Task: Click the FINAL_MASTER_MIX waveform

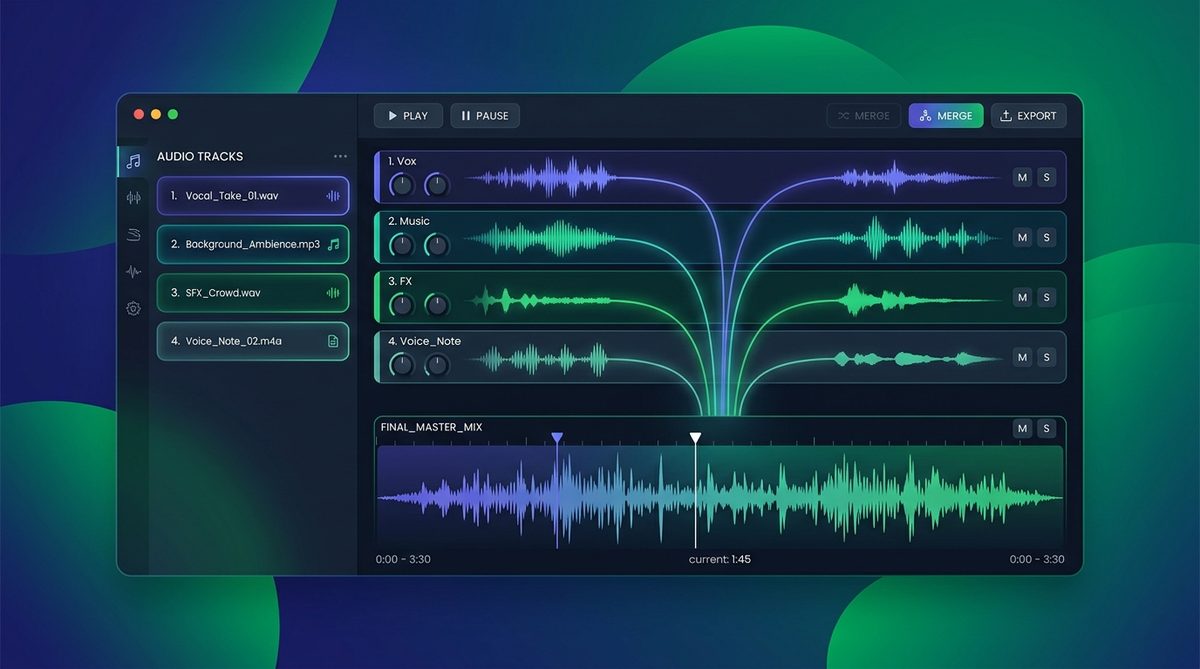Action: tap(719, 497)
